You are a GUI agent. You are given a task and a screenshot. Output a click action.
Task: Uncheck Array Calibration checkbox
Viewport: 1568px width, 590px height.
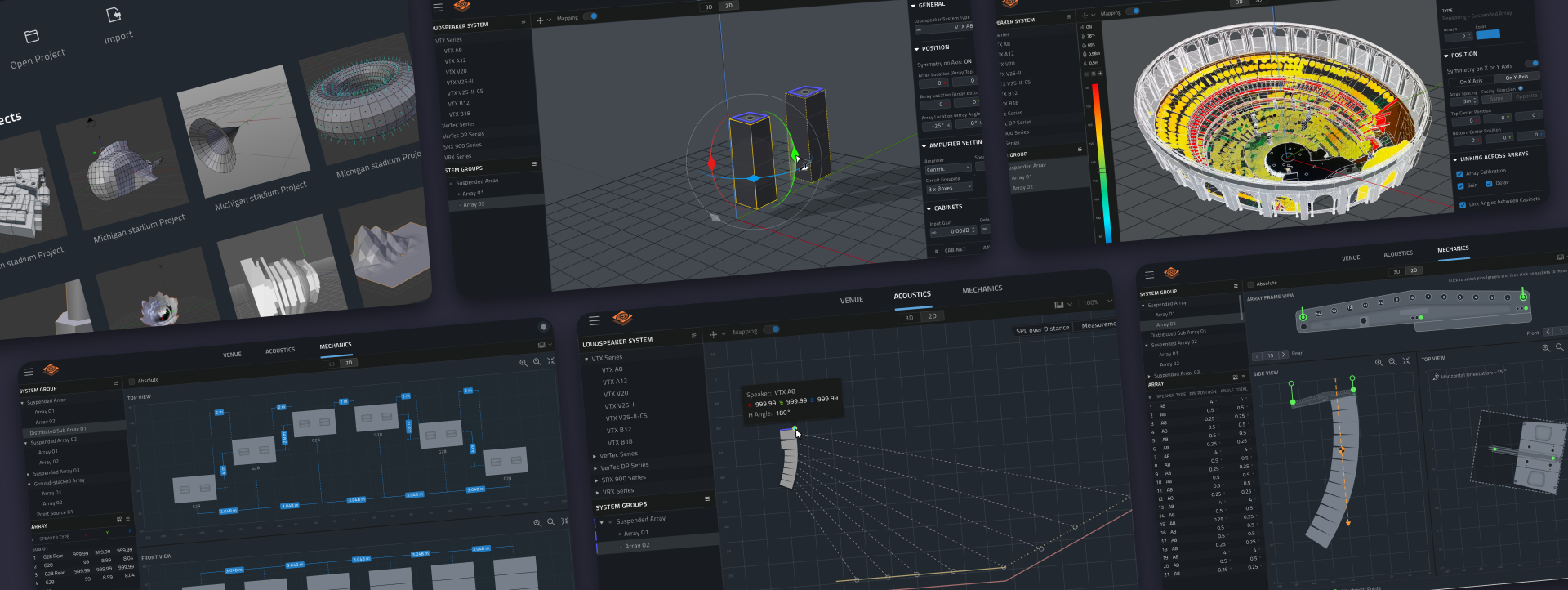(x=1459, y=174)
